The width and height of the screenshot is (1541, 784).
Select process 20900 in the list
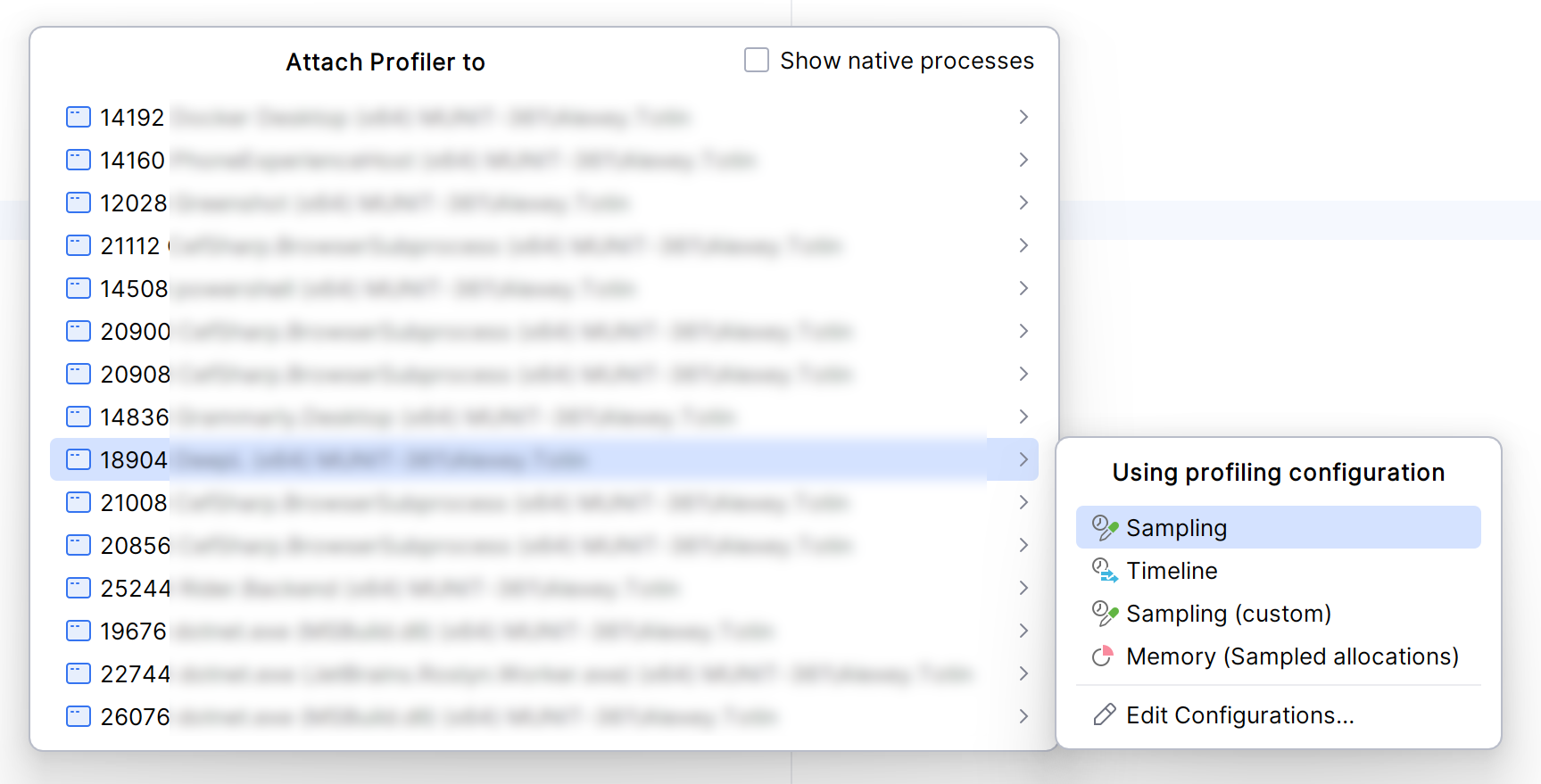pyautogui.click(x=136, y=332)
